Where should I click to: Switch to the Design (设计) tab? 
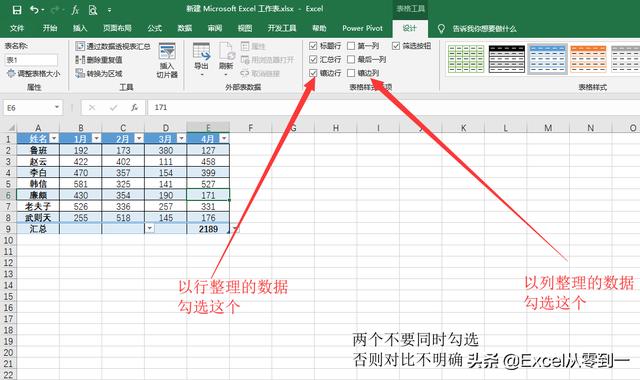pos(409,28)
